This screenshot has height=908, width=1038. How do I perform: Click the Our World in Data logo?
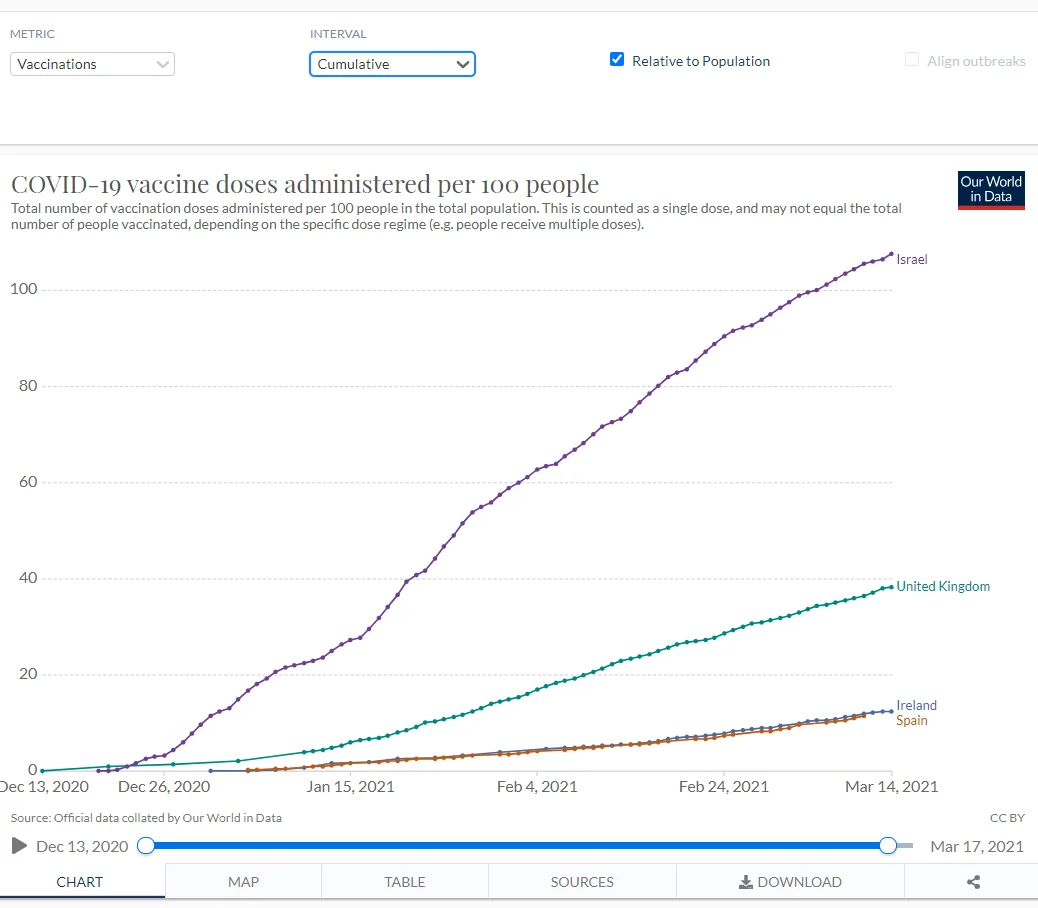pos(990,189)
